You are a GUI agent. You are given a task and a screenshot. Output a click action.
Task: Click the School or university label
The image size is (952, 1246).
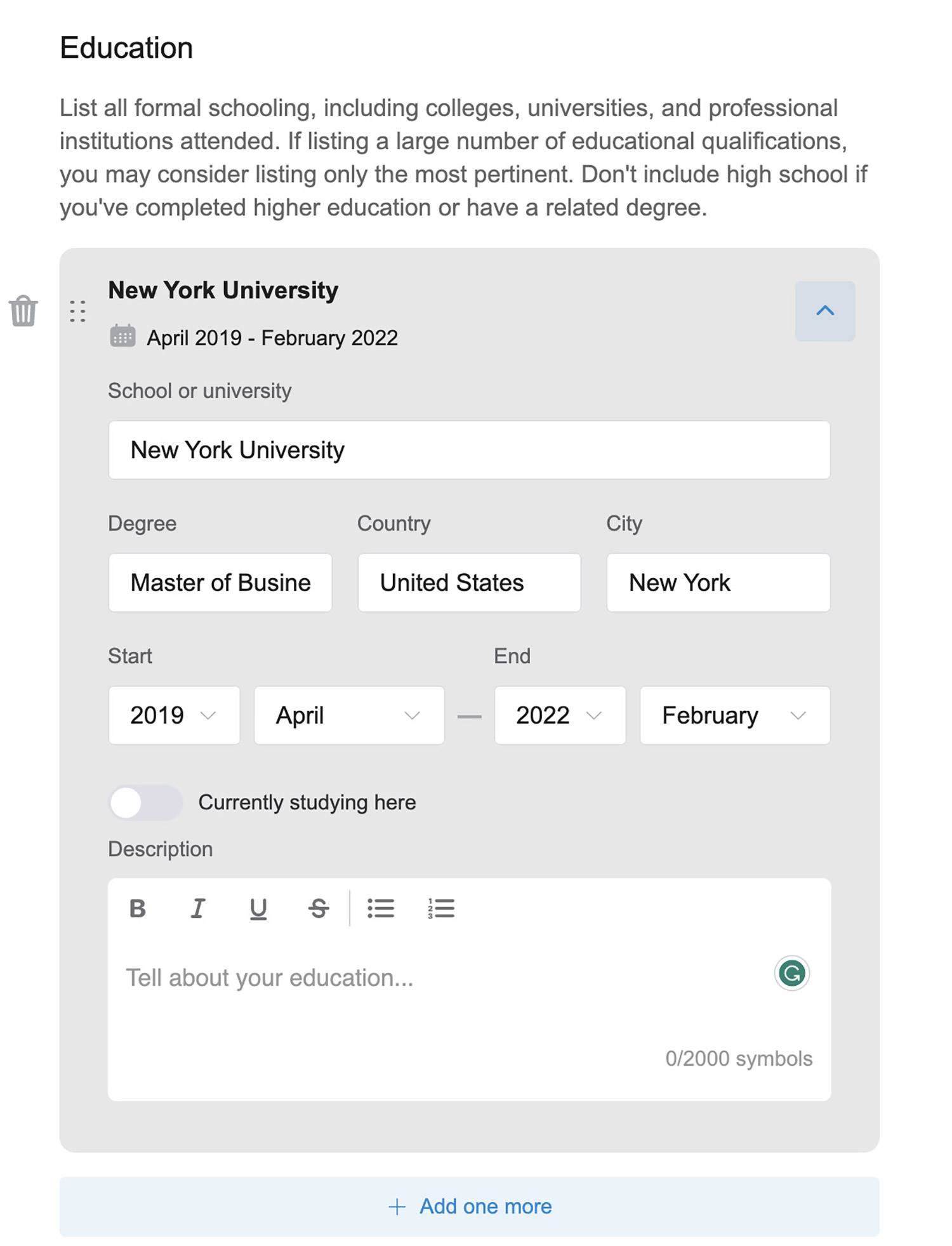click(200, 391)
